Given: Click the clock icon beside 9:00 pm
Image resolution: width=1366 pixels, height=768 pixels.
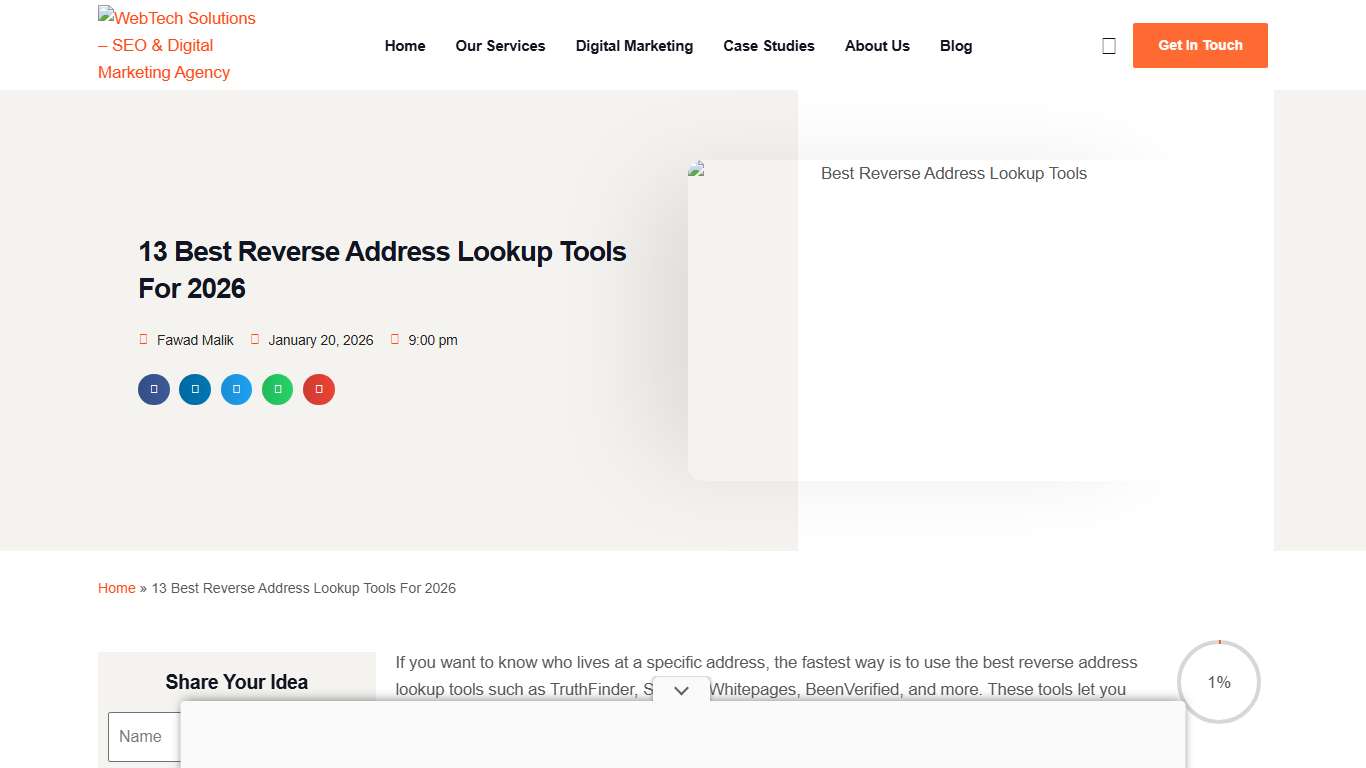Looking at the screenshot, I should 395,339.
